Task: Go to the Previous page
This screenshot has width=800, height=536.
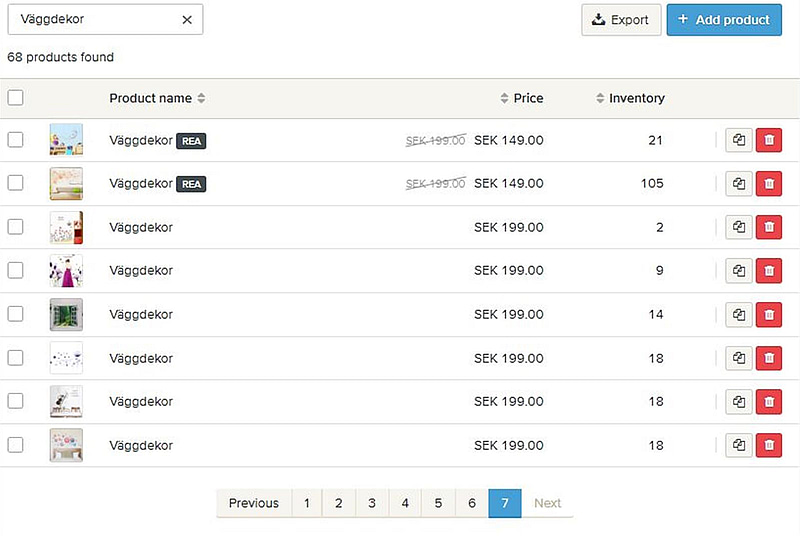Action: tap(254, 503)
